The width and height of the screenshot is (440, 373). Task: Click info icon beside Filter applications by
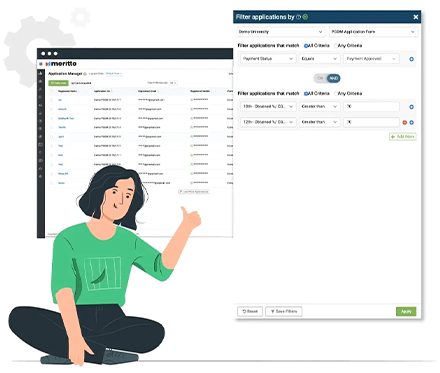(x=299, y=17)
